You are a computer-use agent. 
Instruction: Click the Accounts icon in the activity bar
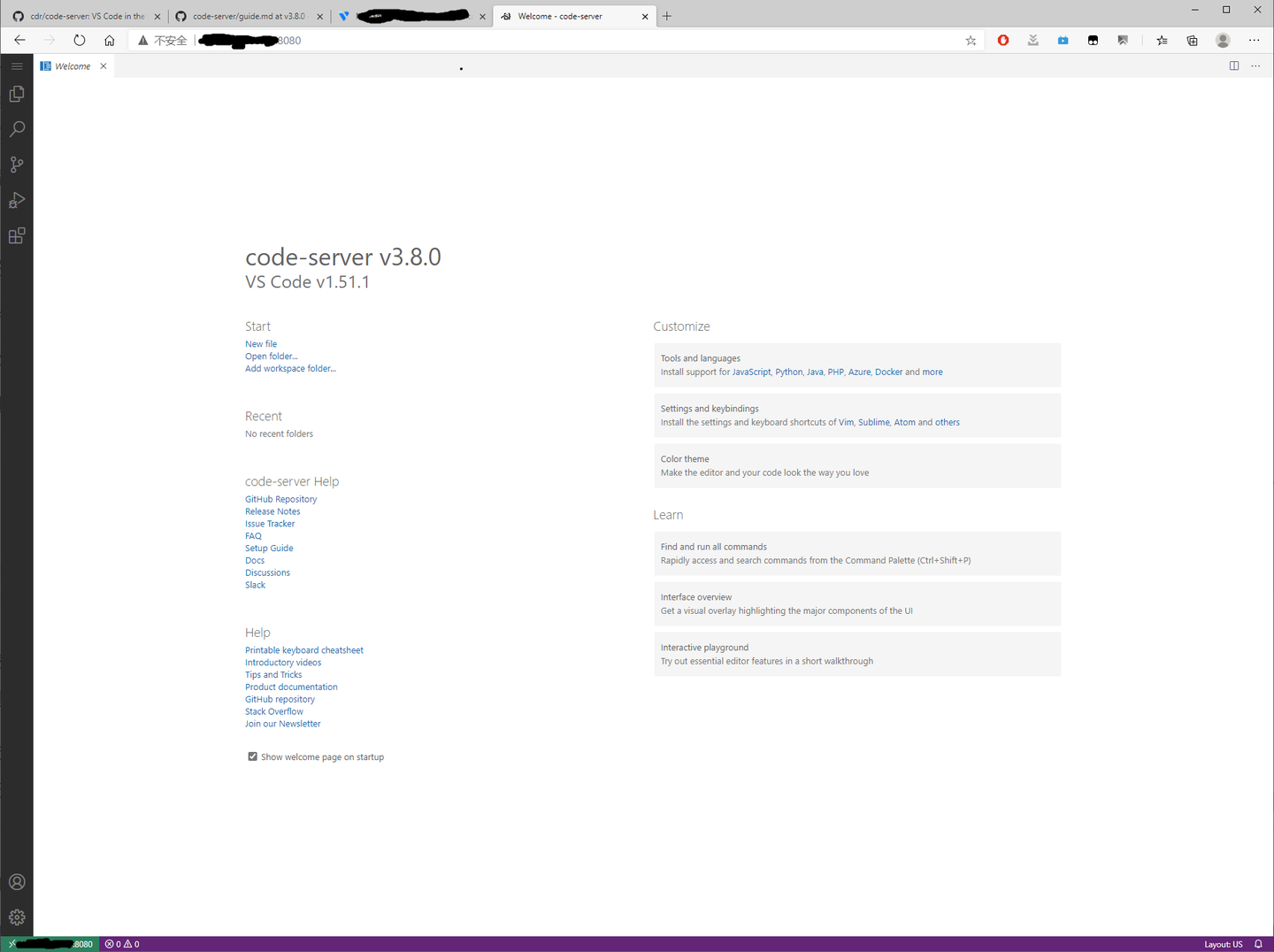point(17,881)
